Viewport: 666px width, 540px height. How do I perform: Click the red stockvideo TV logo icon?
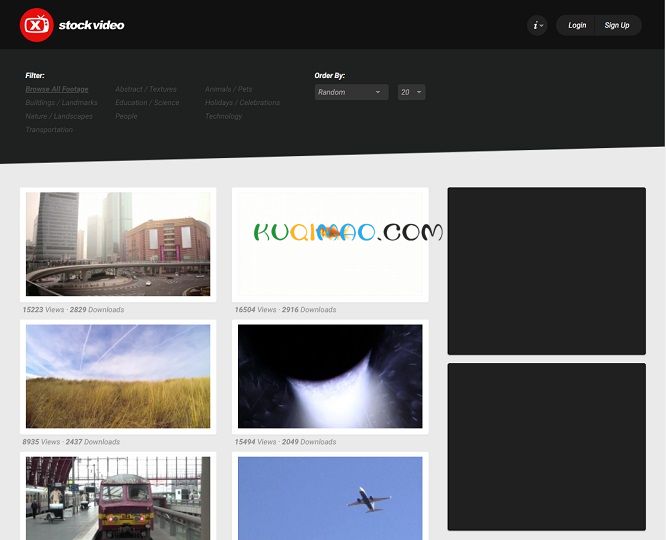click(x=37, y=25)
